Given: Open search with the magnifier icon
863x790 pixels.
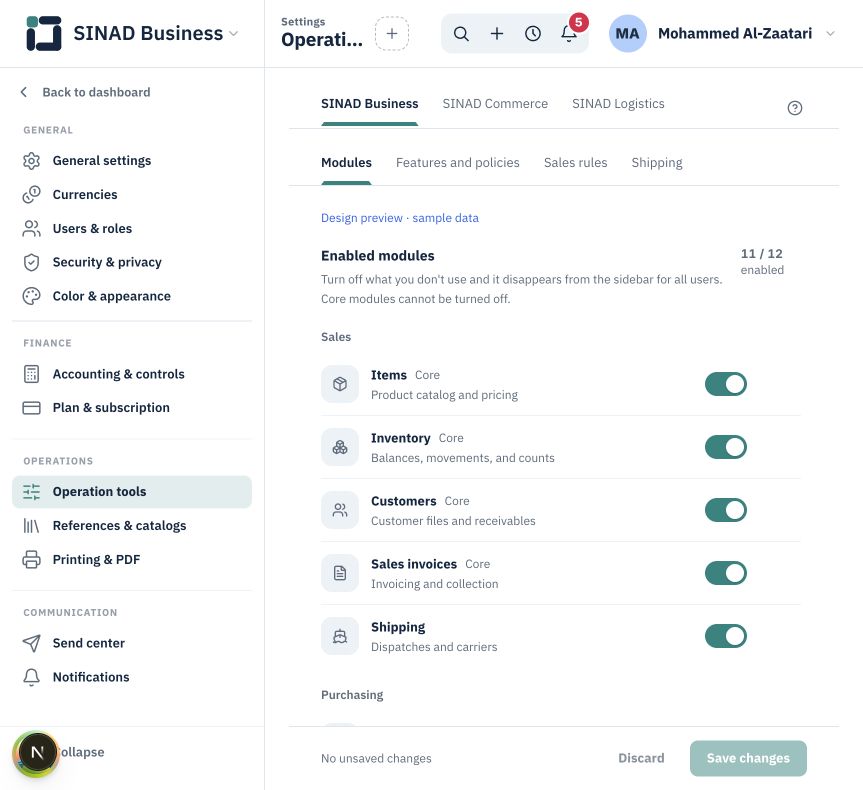Looking at the screenshot, I should (x=461, y=34).
